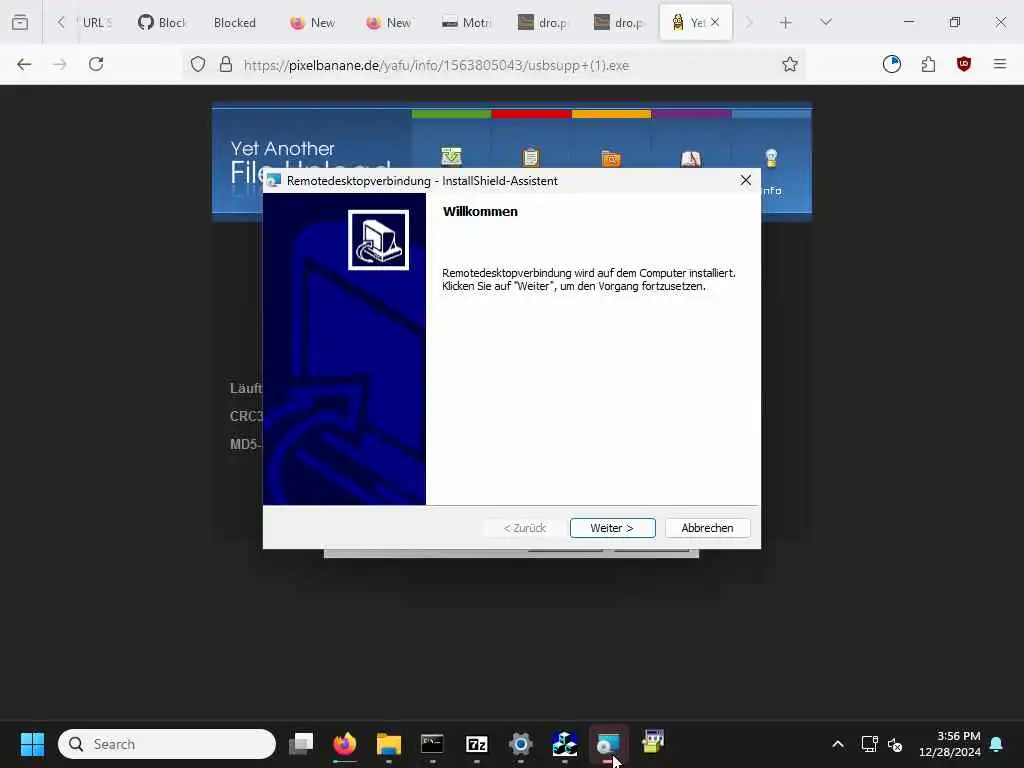
Task: Open Firefox hamburger application menu
Action: [1000, 64]
